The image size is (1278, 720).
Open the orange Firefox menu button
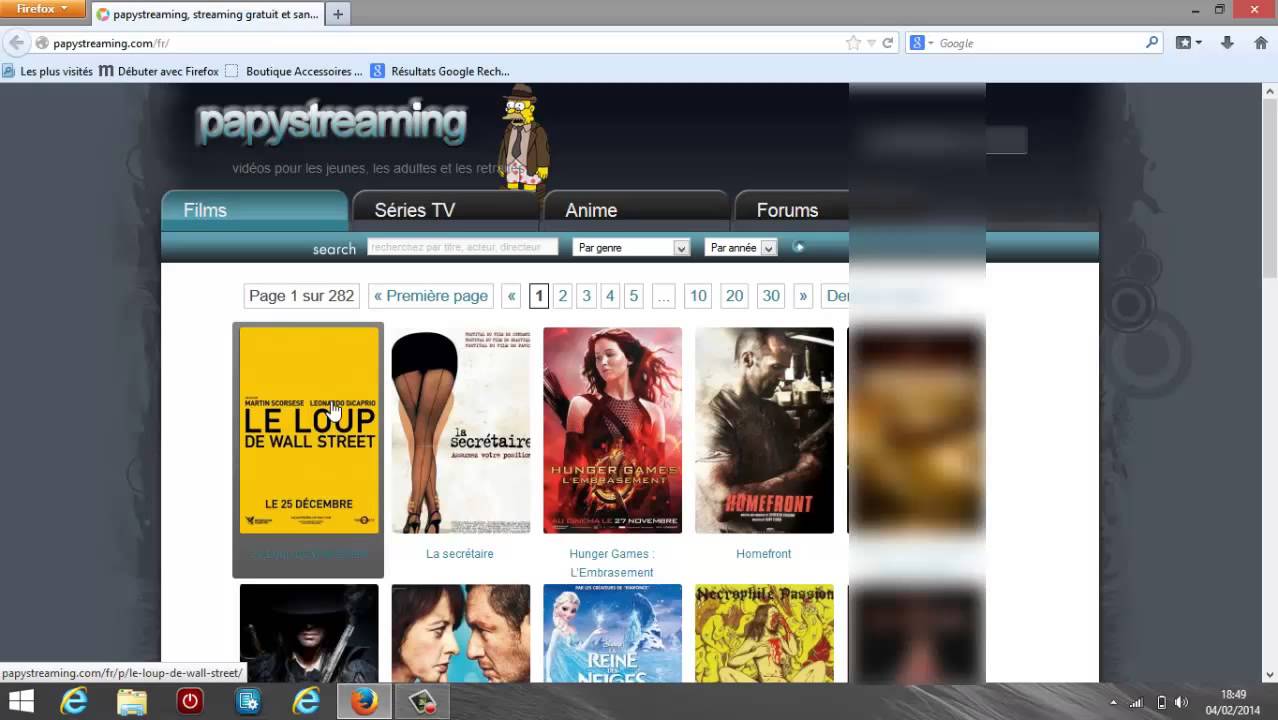(43, 9)
